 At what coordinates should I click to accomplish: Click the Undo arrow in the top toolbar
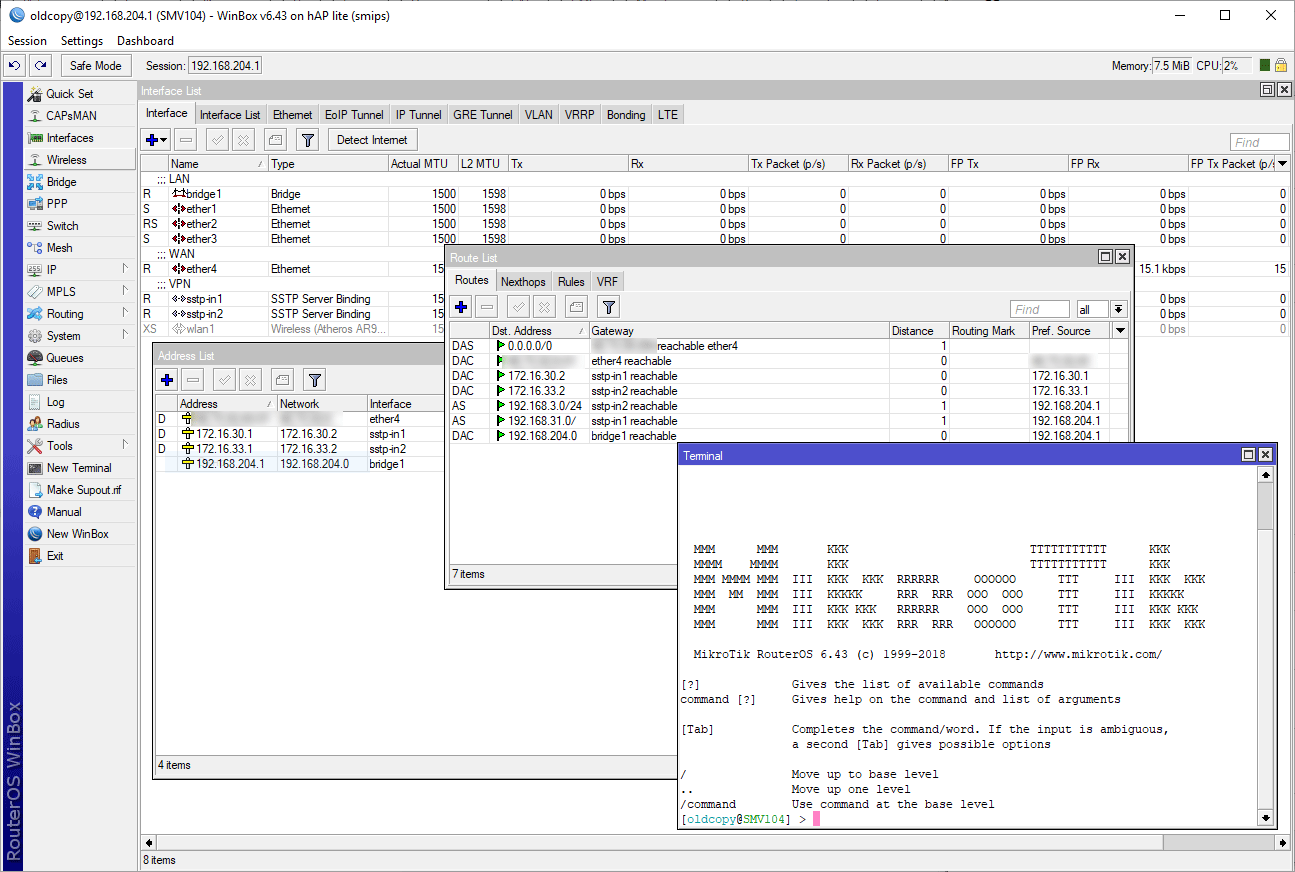[14, 66]
